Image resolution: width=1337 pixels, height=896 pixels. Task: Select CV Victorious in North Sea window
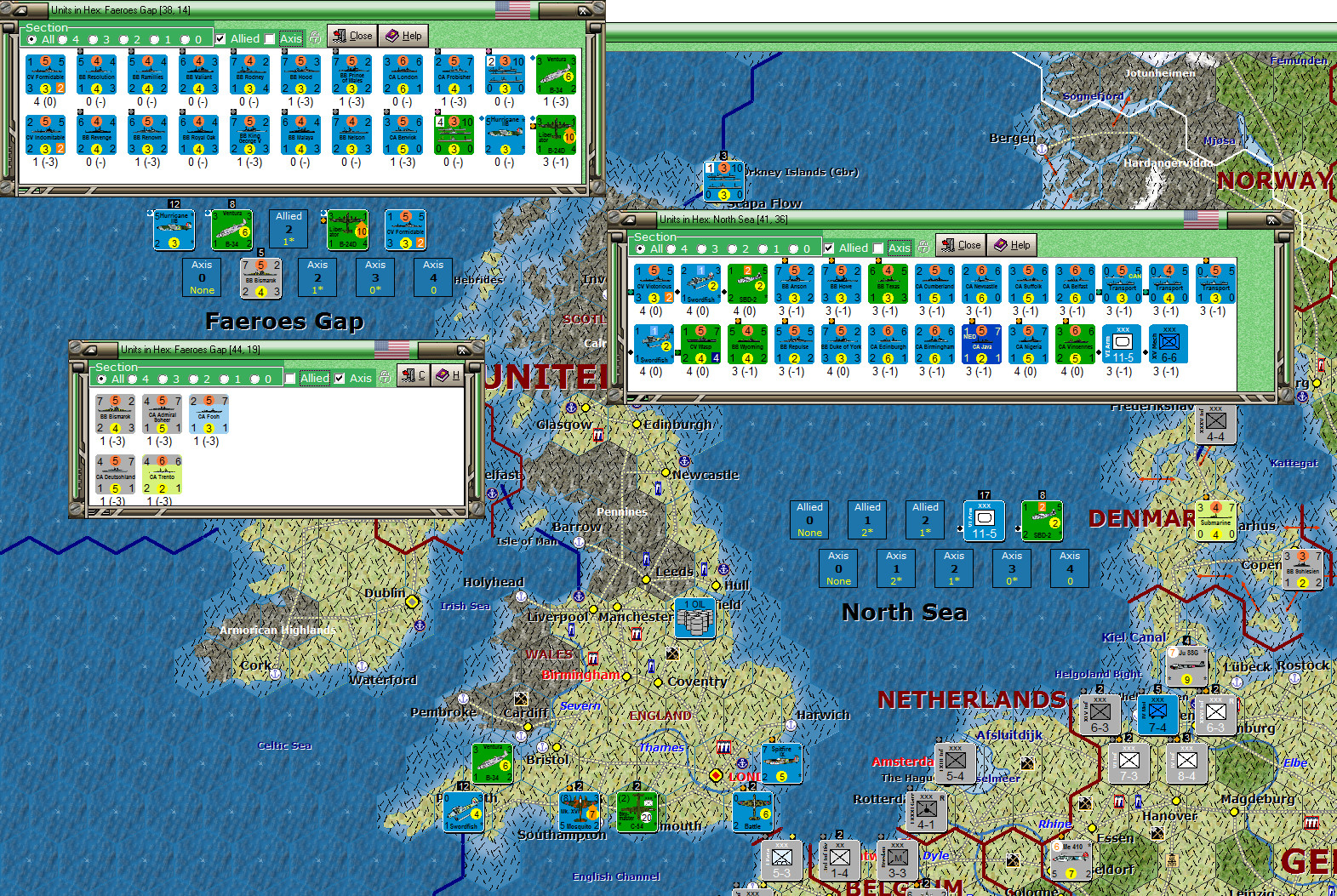click(654, 284)
